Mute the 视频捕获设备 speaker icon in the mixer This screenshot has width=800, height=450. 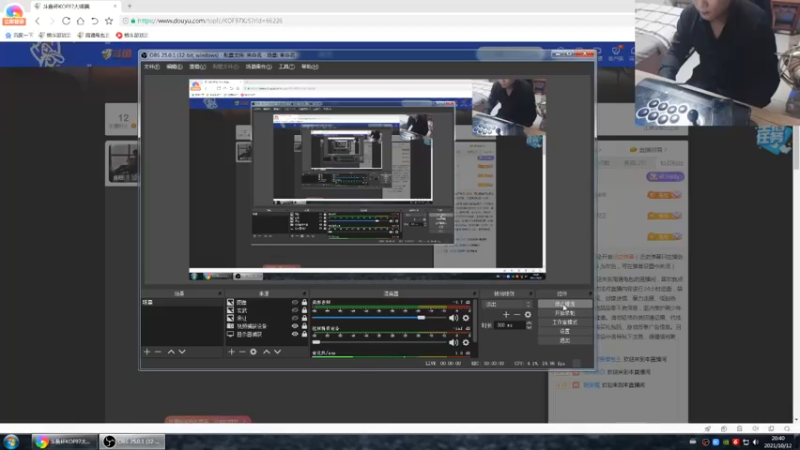pos(453,342)
